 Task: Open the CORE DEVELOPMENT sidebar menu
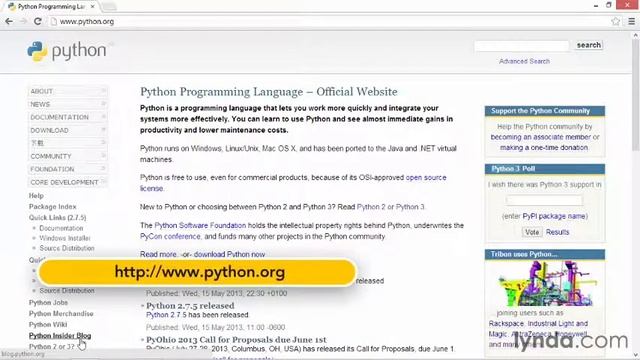(67, 182)
